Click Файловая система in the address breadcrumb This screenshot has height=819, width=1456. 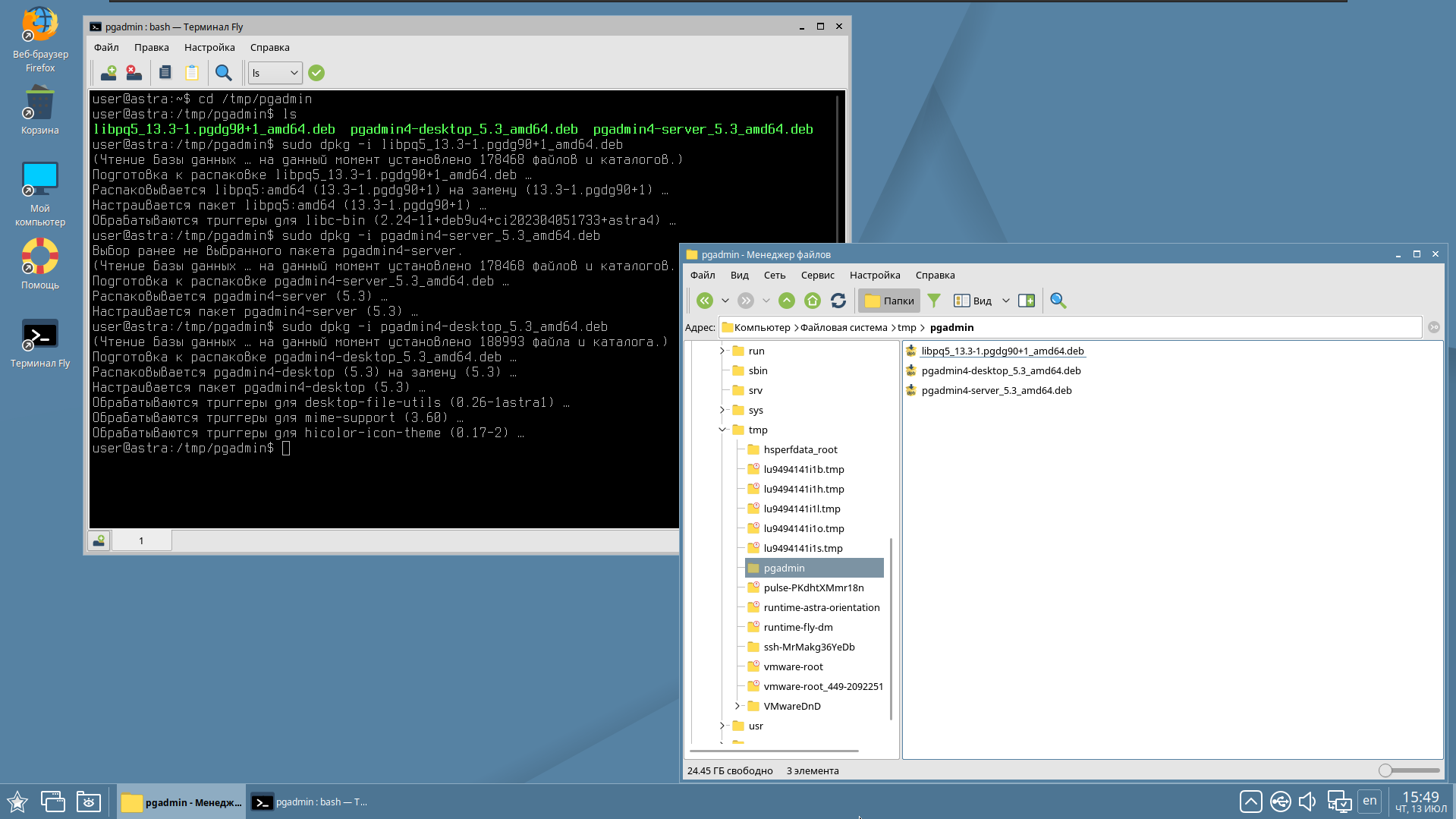tap(844, 327)
